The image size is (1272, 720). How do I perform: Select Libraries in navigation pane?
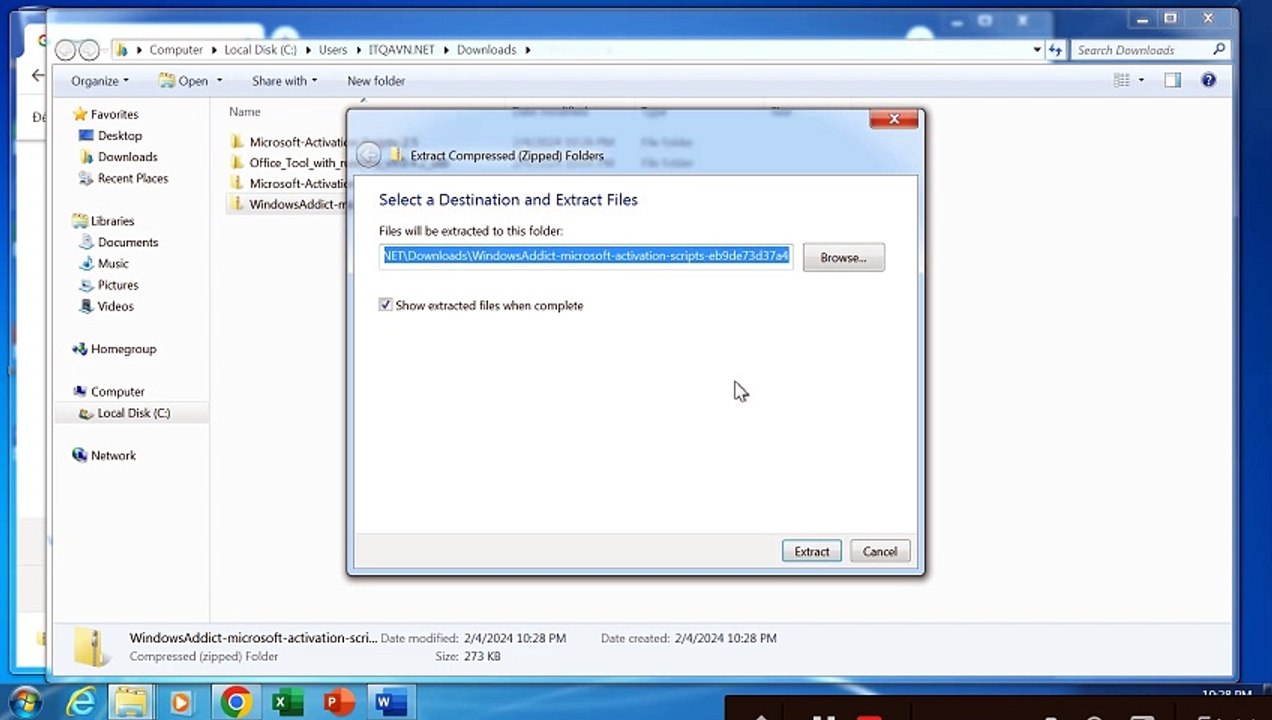coord(112,221)
